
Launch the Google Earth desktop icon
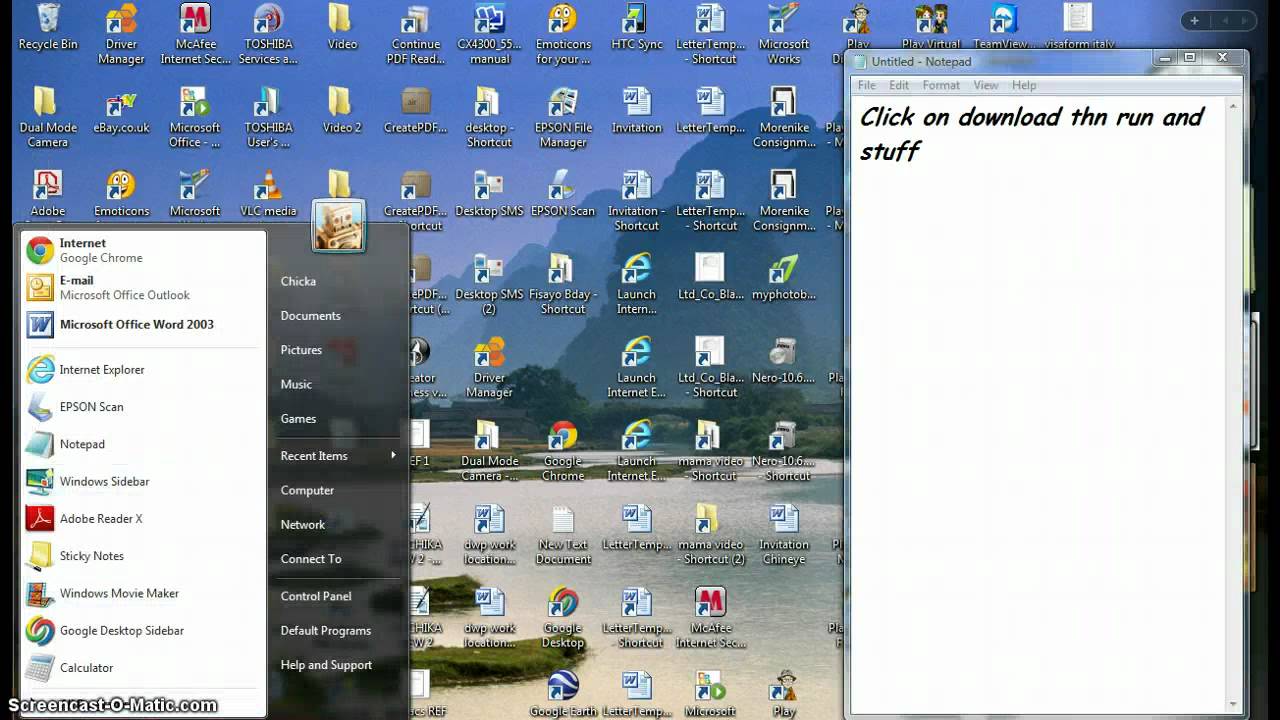point(563,694)
